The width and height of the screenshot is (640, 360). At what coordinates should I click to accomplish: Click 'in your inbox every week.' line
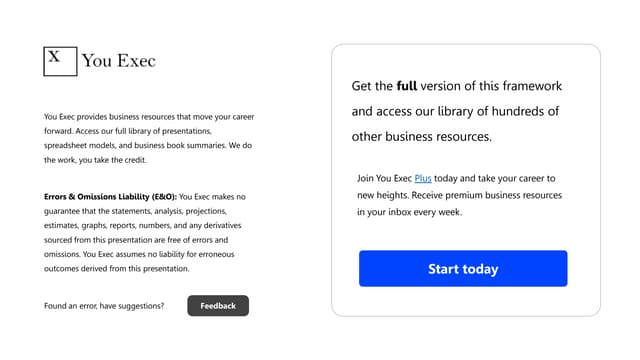[x=409, y=212]
